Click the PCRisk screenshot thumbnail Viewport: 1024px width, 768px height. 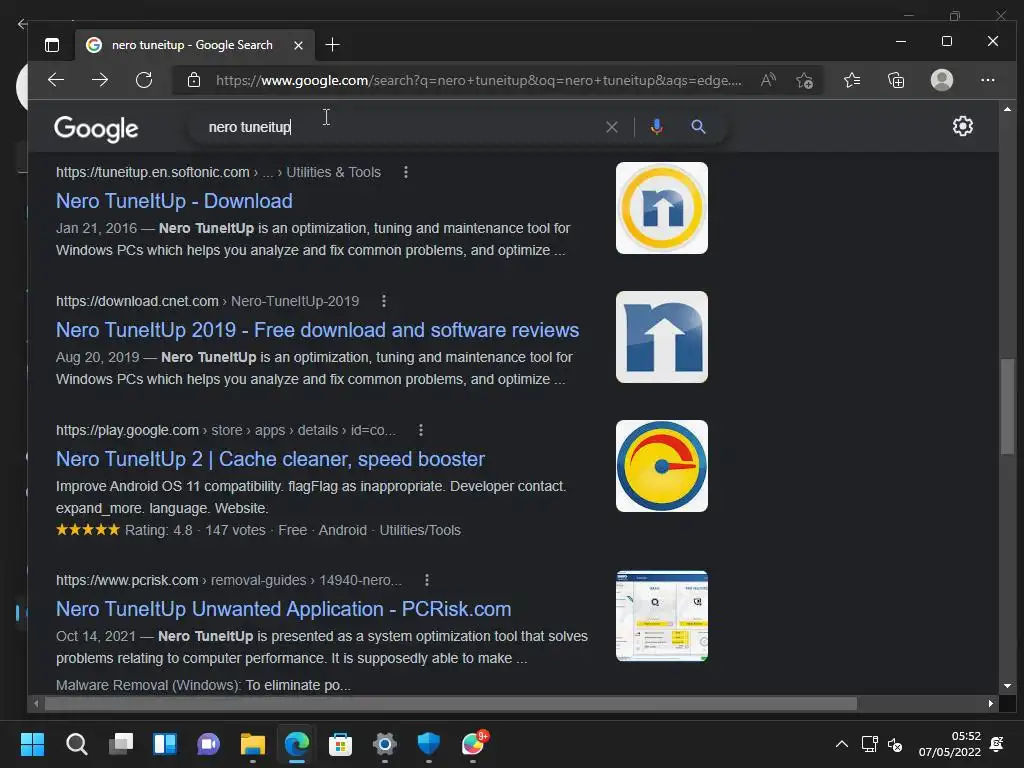(662, 616)
